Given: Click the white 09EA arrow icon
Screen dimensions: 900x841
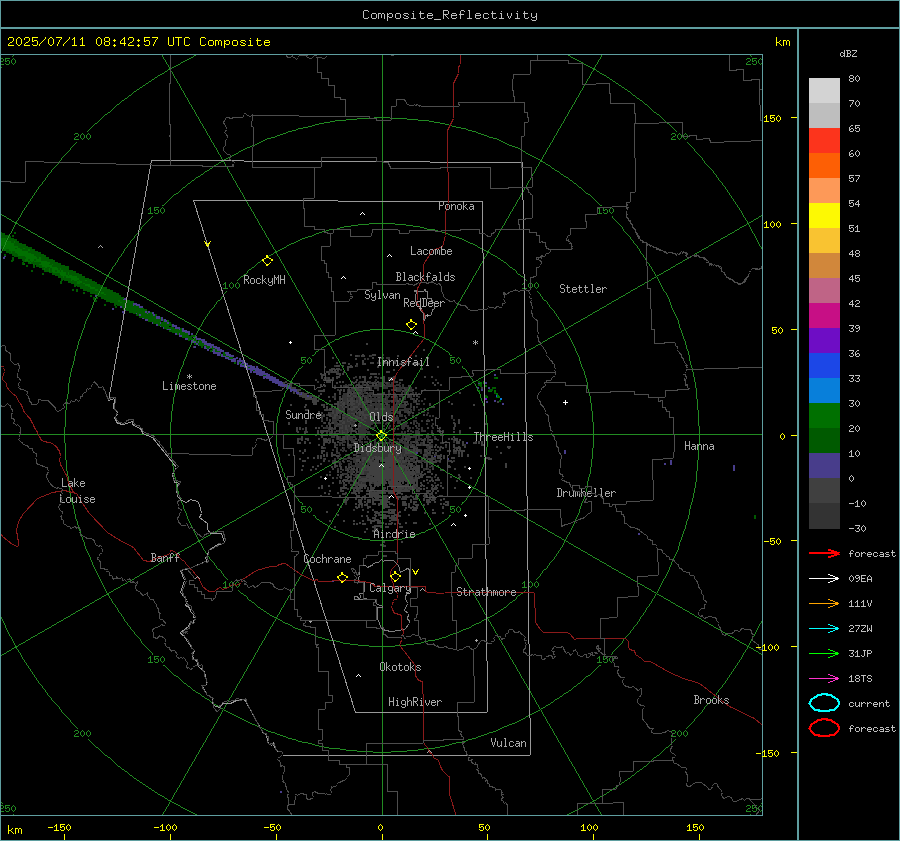Looking at the screenshot, I should tap(824, 579).
